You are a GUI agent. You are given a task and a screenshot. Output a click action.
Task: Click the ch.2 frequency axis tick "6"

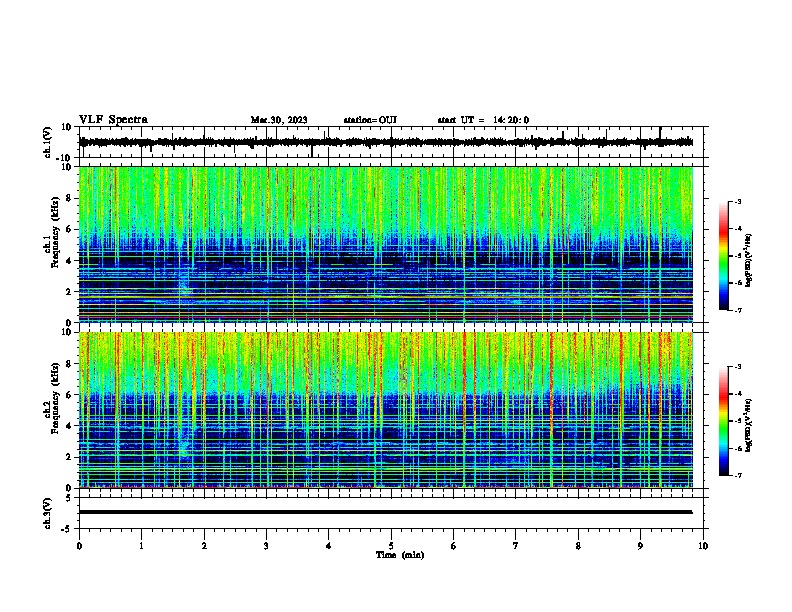click(x=69, y=395)
